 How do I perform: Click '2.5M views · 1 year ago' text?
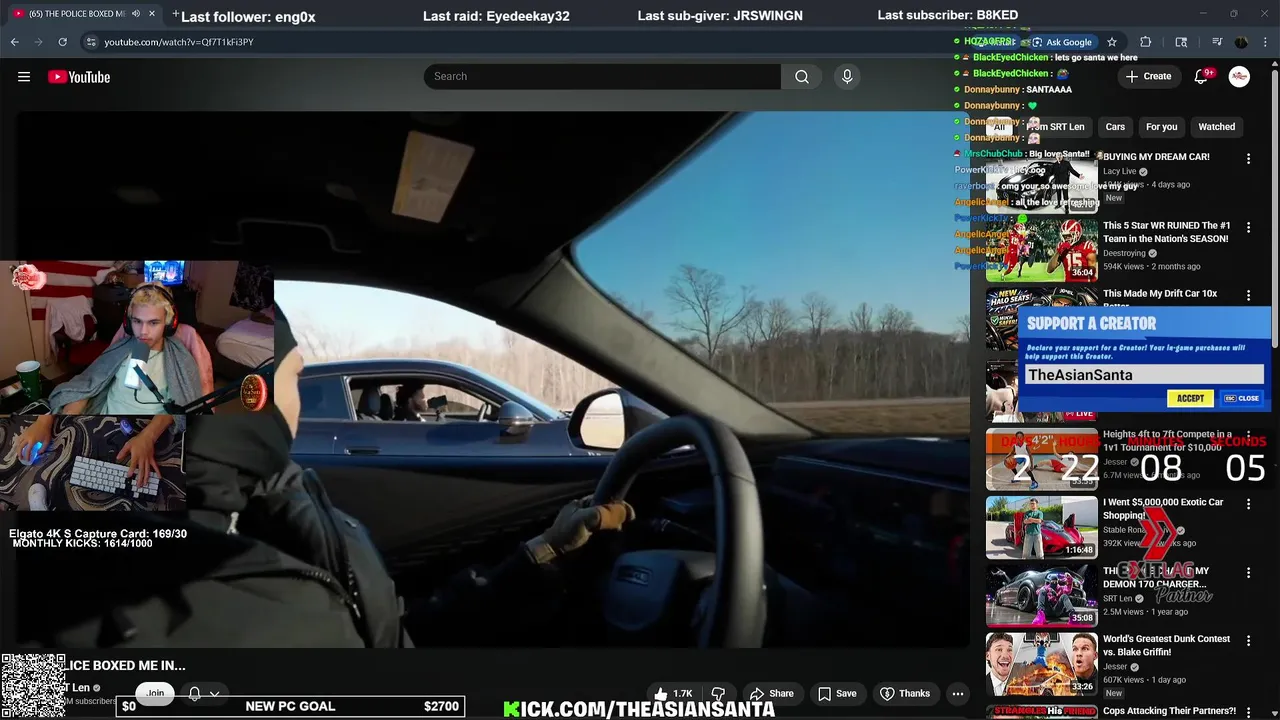tap(1145, 612)
